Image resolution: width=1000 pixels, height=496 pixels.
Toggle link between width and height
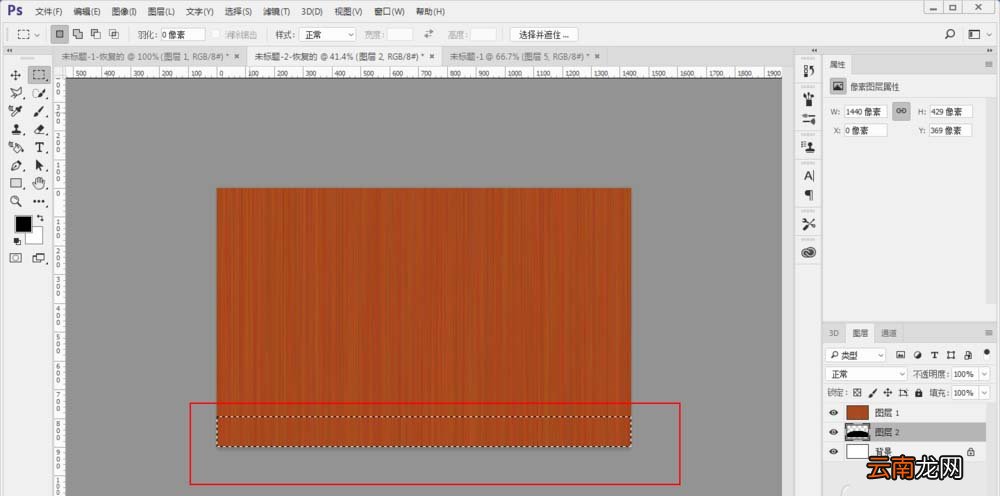pos(901,111)
